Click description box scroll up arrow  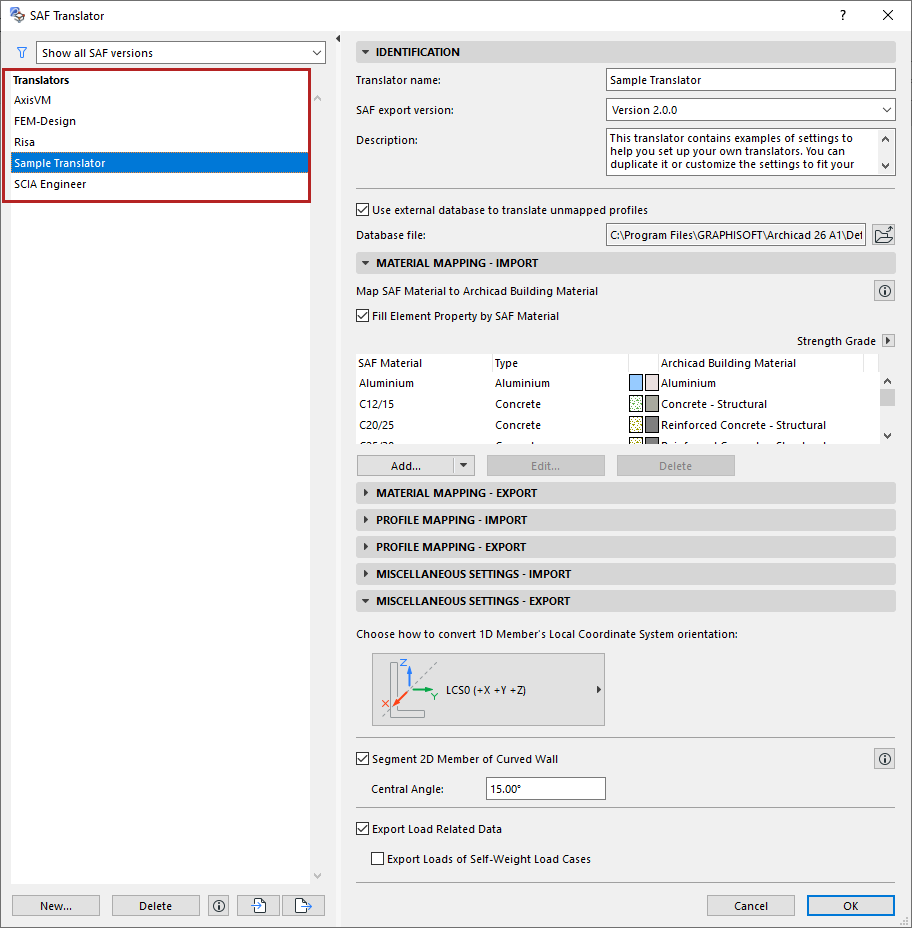(885, 139)
